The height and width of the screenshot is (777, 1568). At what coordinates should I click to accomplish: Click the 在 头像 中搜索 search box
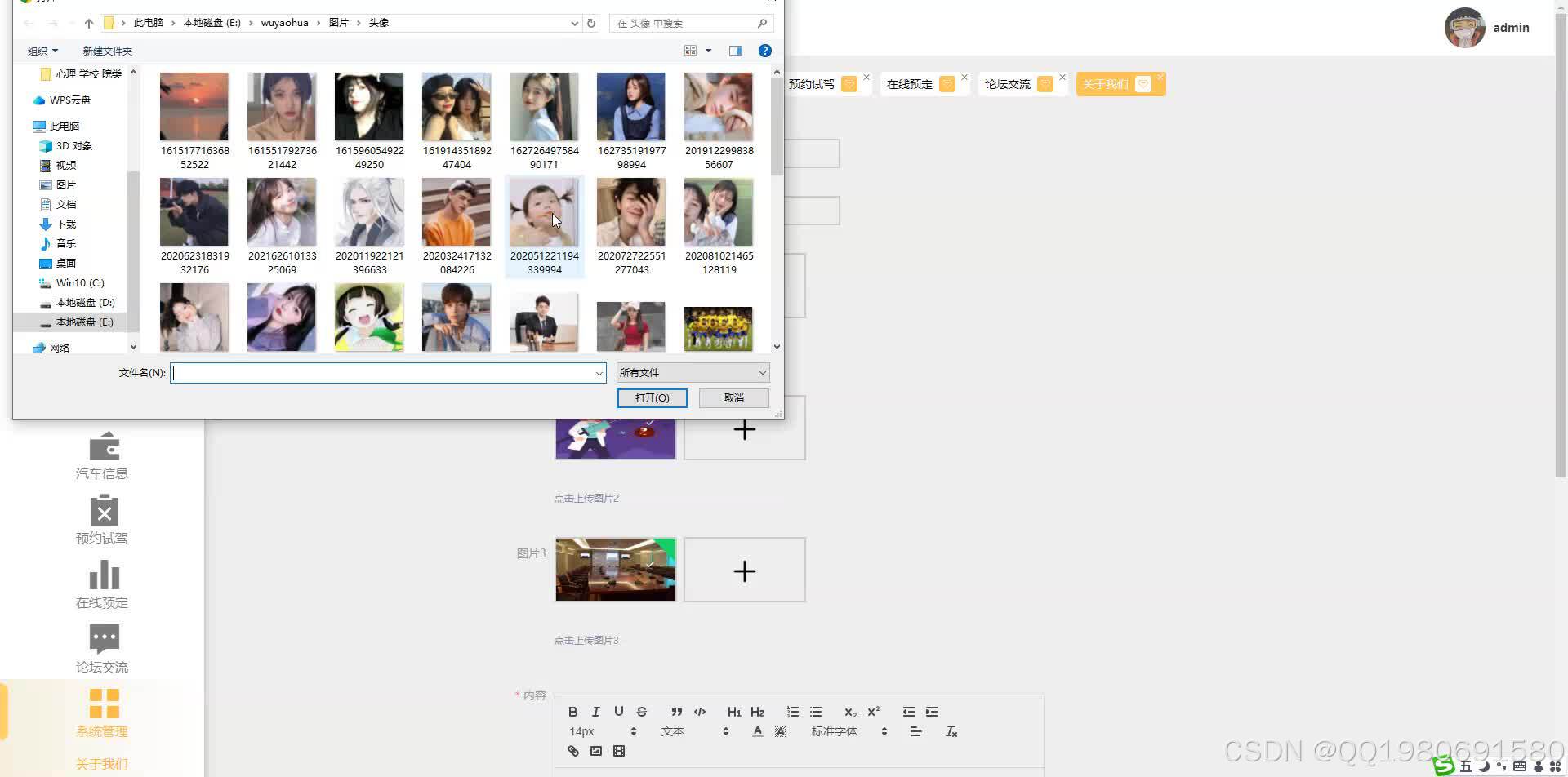click(x=691, y=23)
